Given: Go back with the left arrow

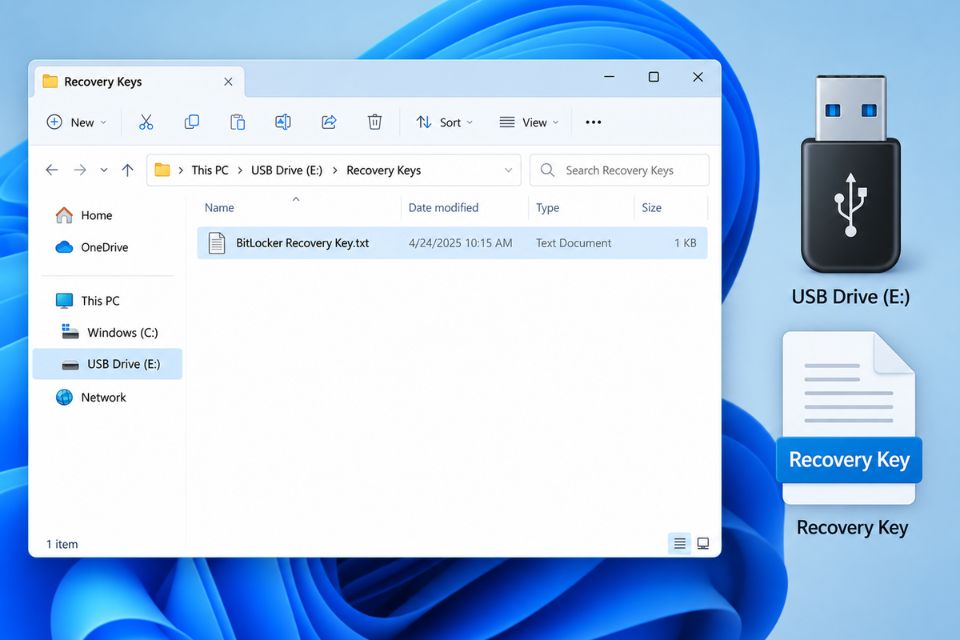Looking at the screenshot, I should click(x=52, y=170).
